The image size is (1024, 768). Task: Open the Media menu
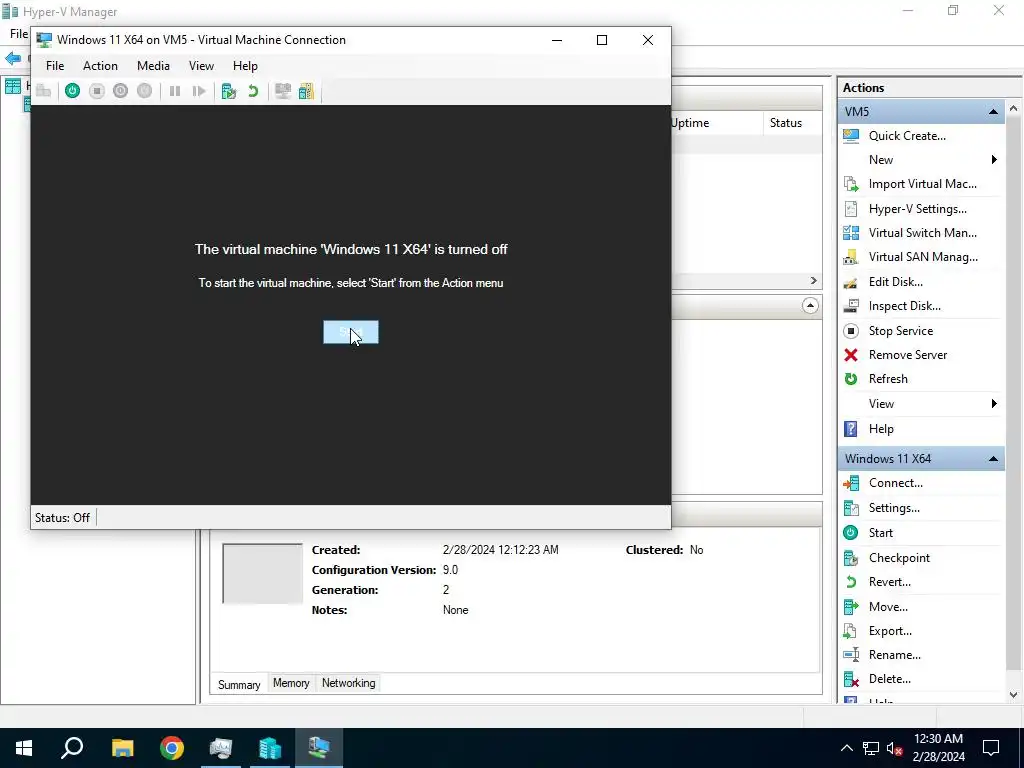click(x=153, y=66)
